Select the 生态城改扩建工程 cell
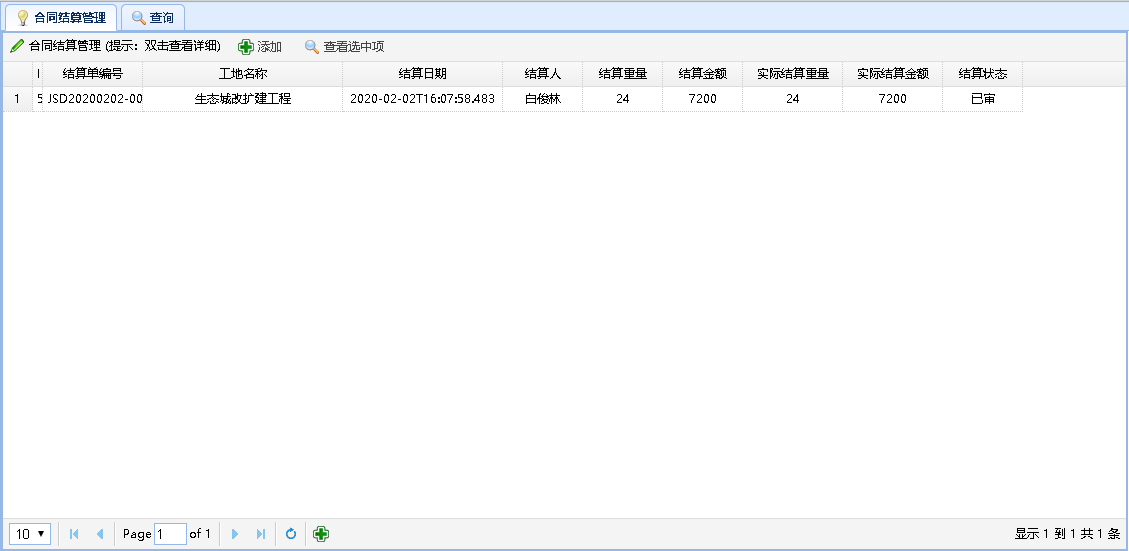Viewport: 1129px width, 551px height. [x=243, y=99]
